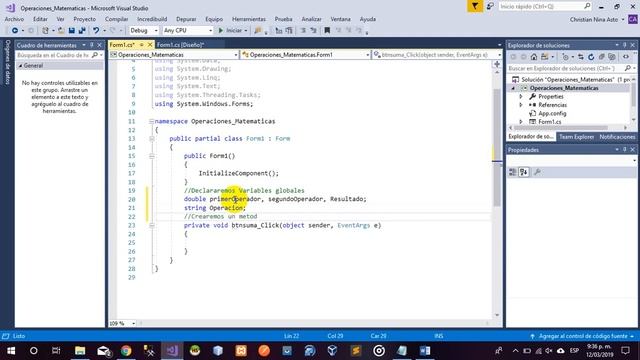Open the Compilar menu
640x360 pixels.
pos(116,19)
